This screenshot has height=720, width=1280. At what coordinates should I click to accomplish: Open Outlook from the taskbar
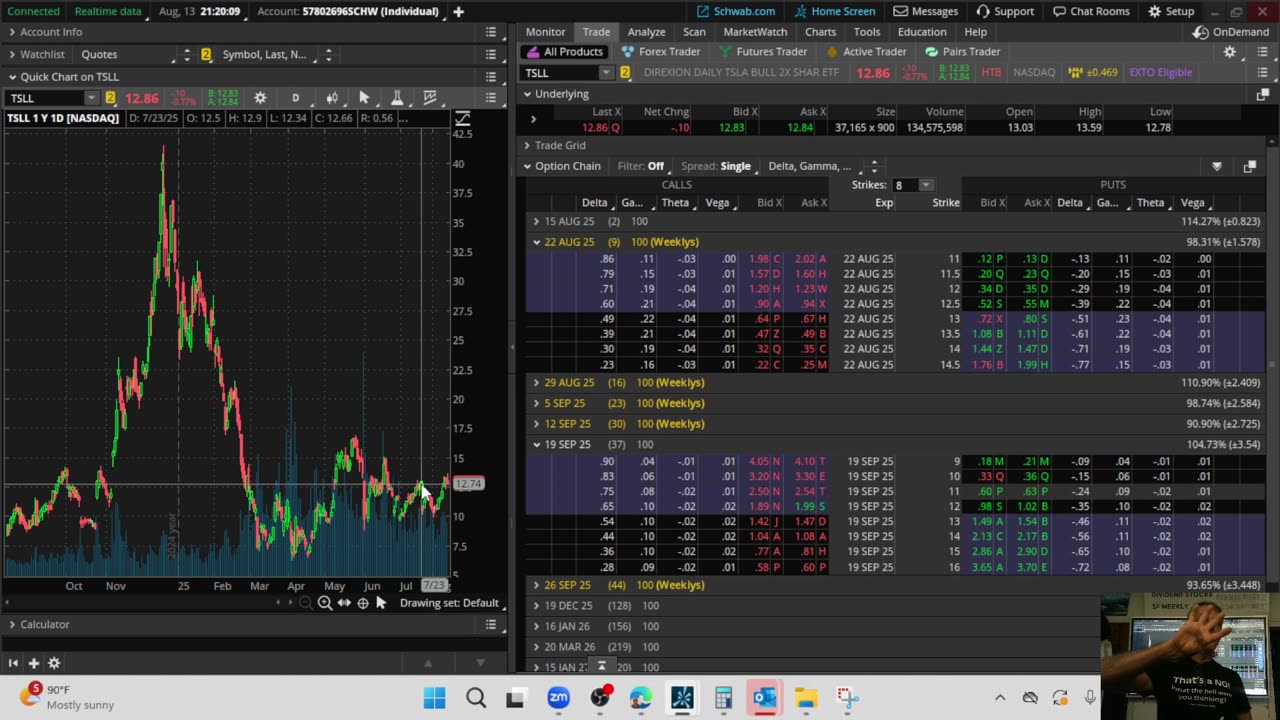click(765, 698)
